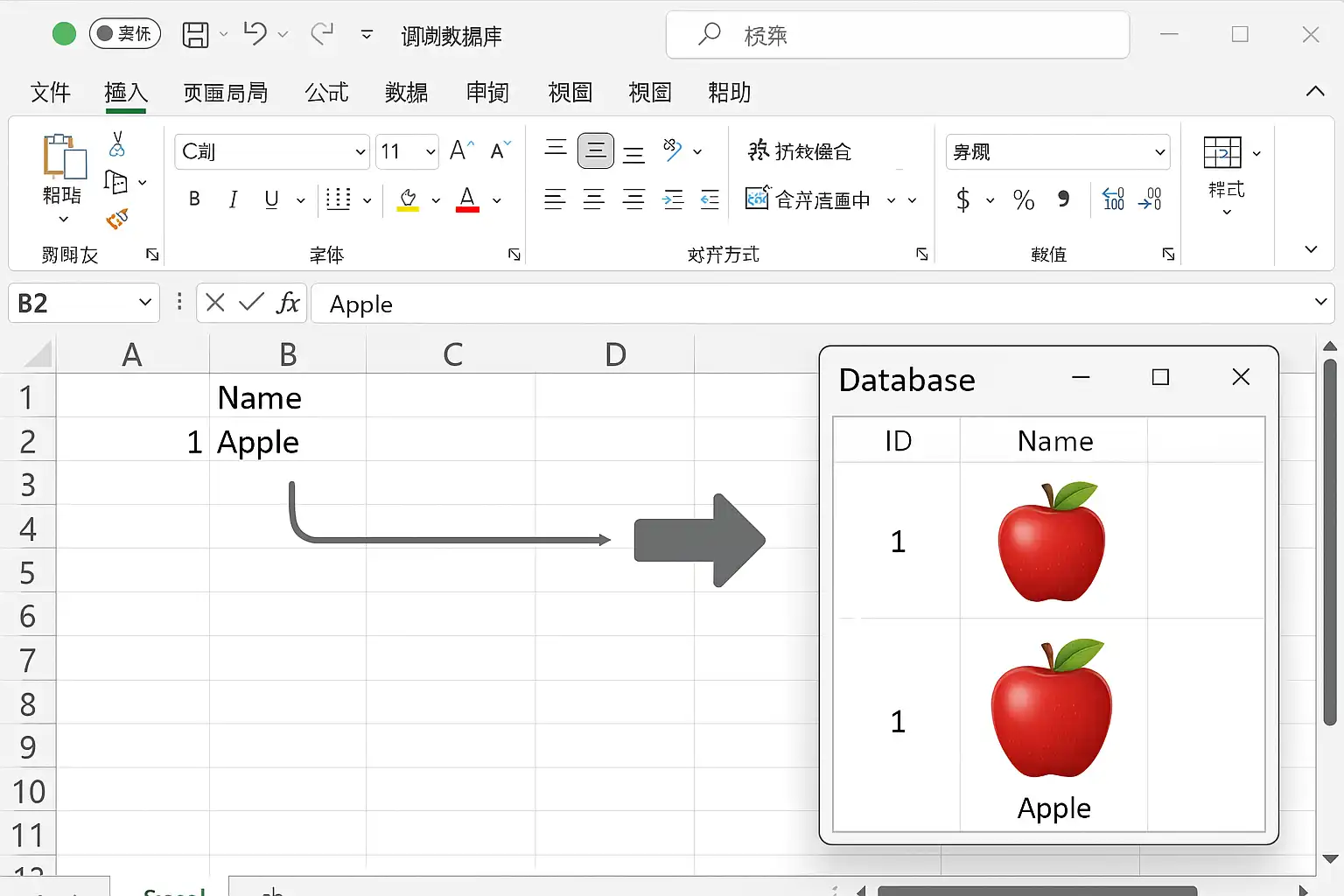The width and height of the screenshot is (1344, 896).
Task: Open the insert function fx button
Action: (288, 303)
